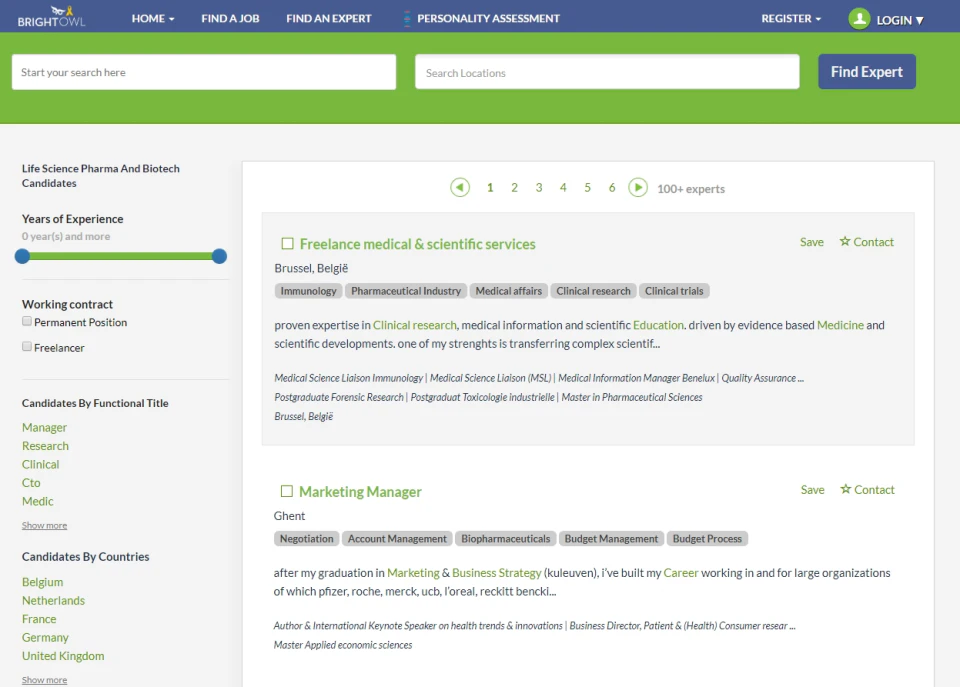Check the box beside Freelance medical services title
The height and width of the screenshot is (687, 960).
[287, 242]
